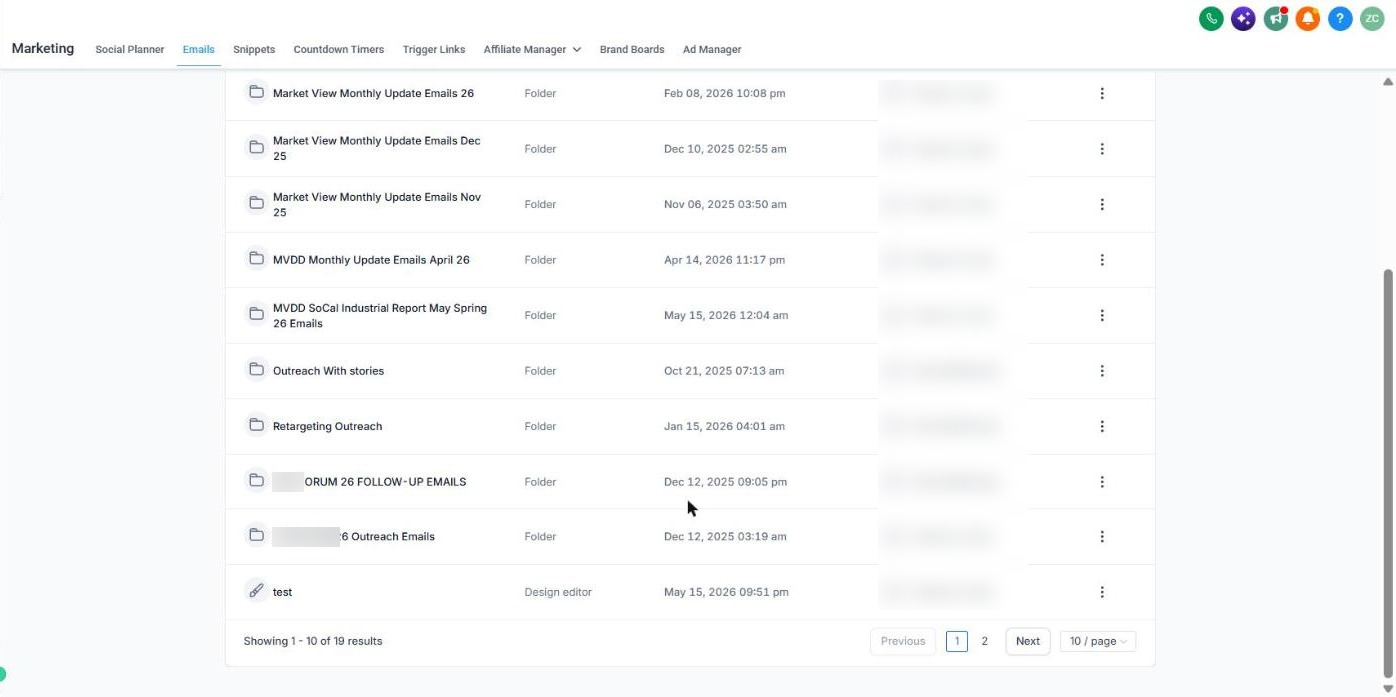Click the scrollbar up arrow
This screenshot has width=1396, height=697.
click(1387, 81)
